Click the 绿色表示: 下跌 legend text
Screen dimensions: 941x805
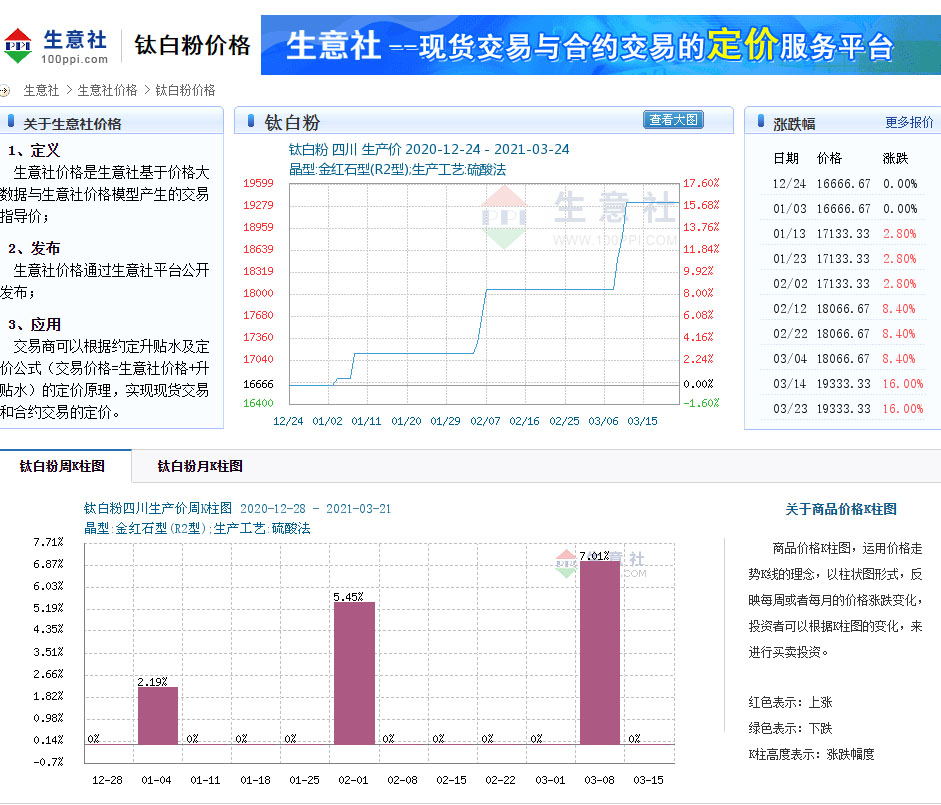coord(790,728)
